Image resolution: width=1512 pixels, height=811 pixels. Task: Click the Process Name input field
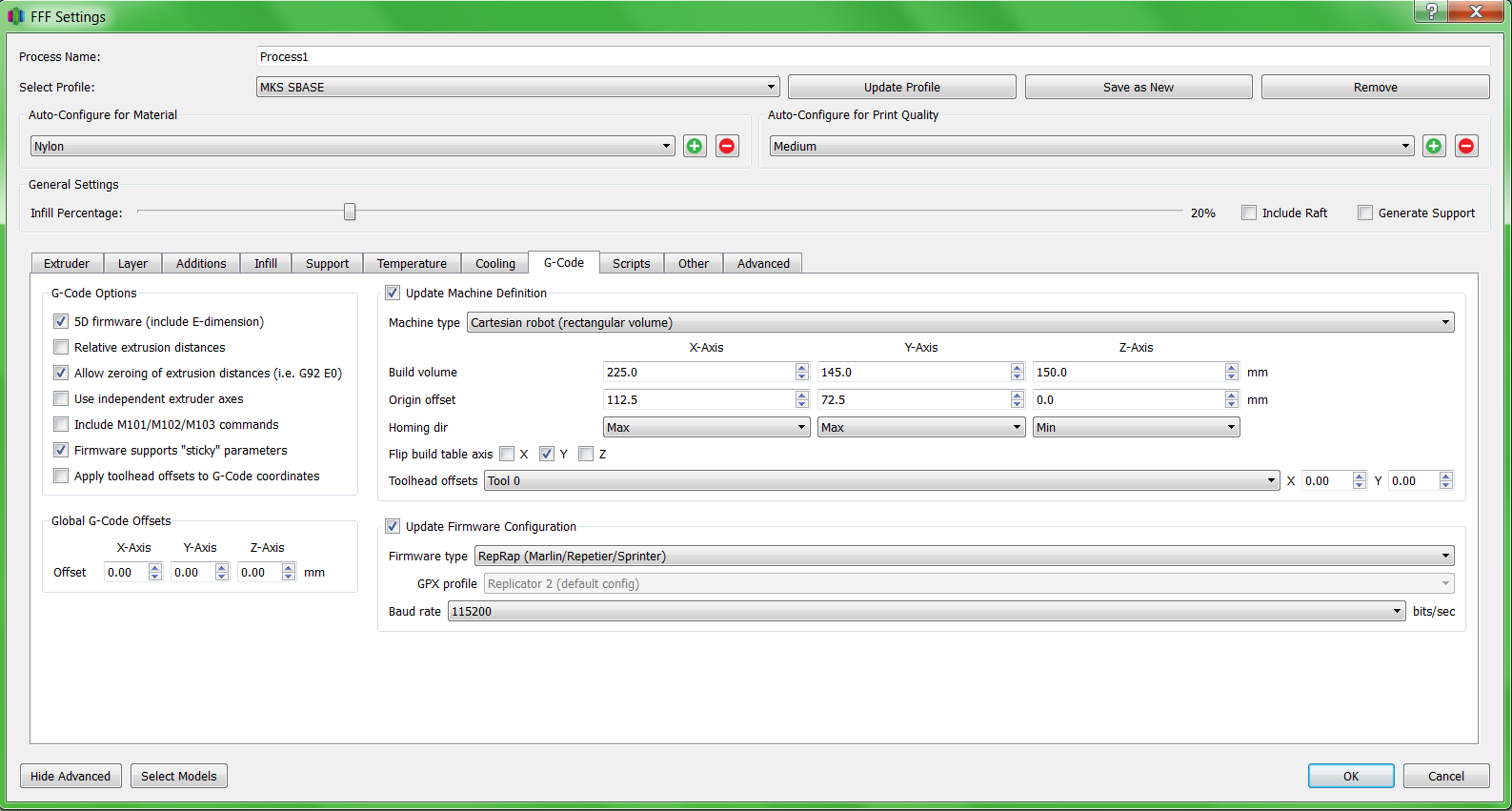[x=874, y=57]
